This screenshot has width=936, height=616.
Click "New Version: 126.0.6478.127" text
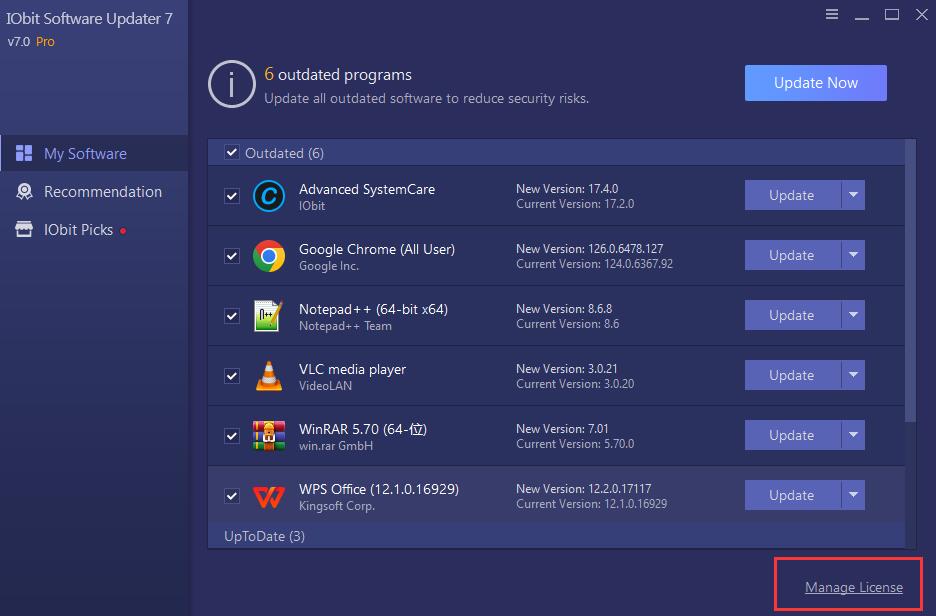point(589,248)
